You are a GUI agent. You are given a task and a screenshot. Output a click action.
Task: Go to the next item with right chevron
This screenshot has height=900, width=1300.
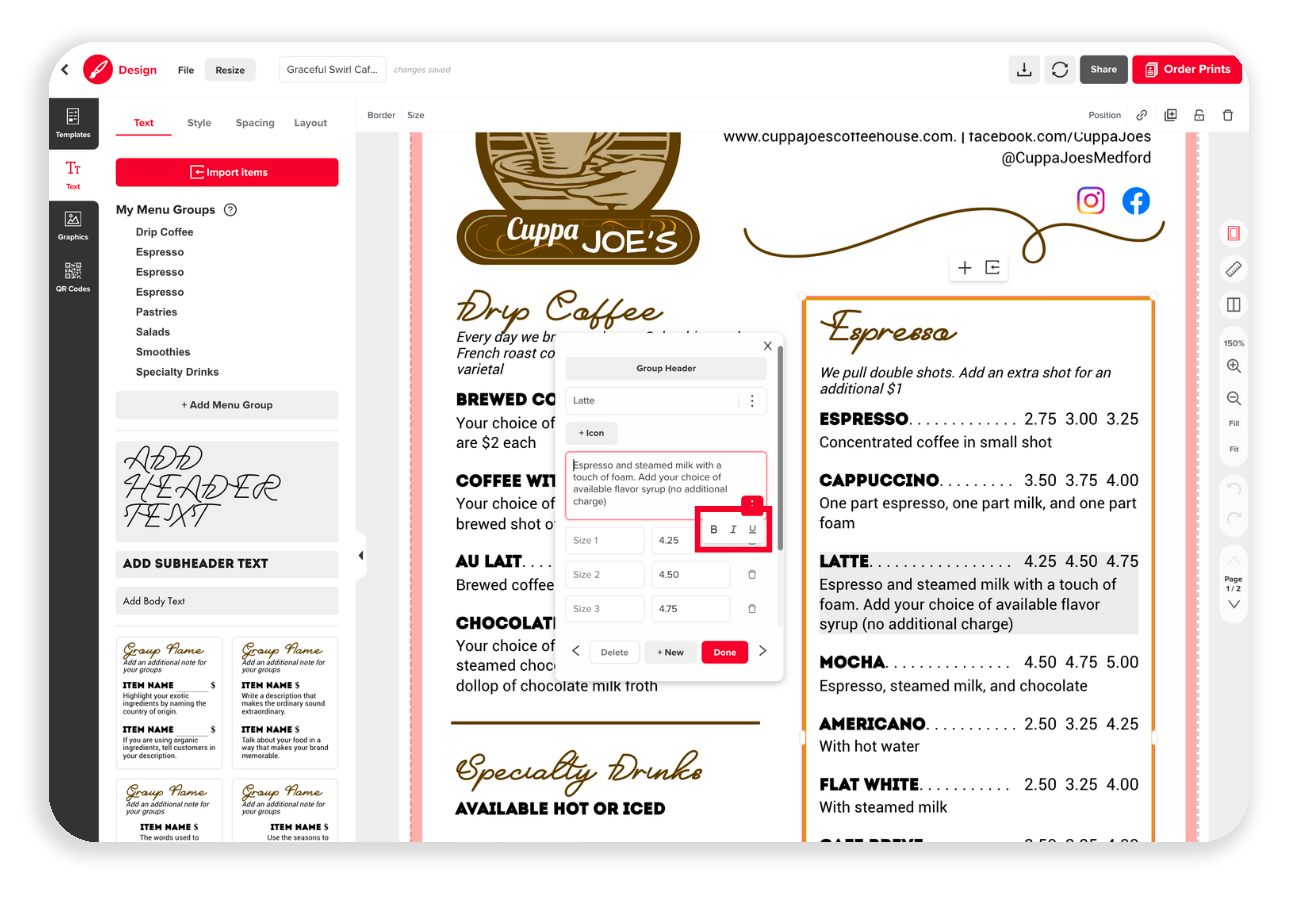click(762, 651)
